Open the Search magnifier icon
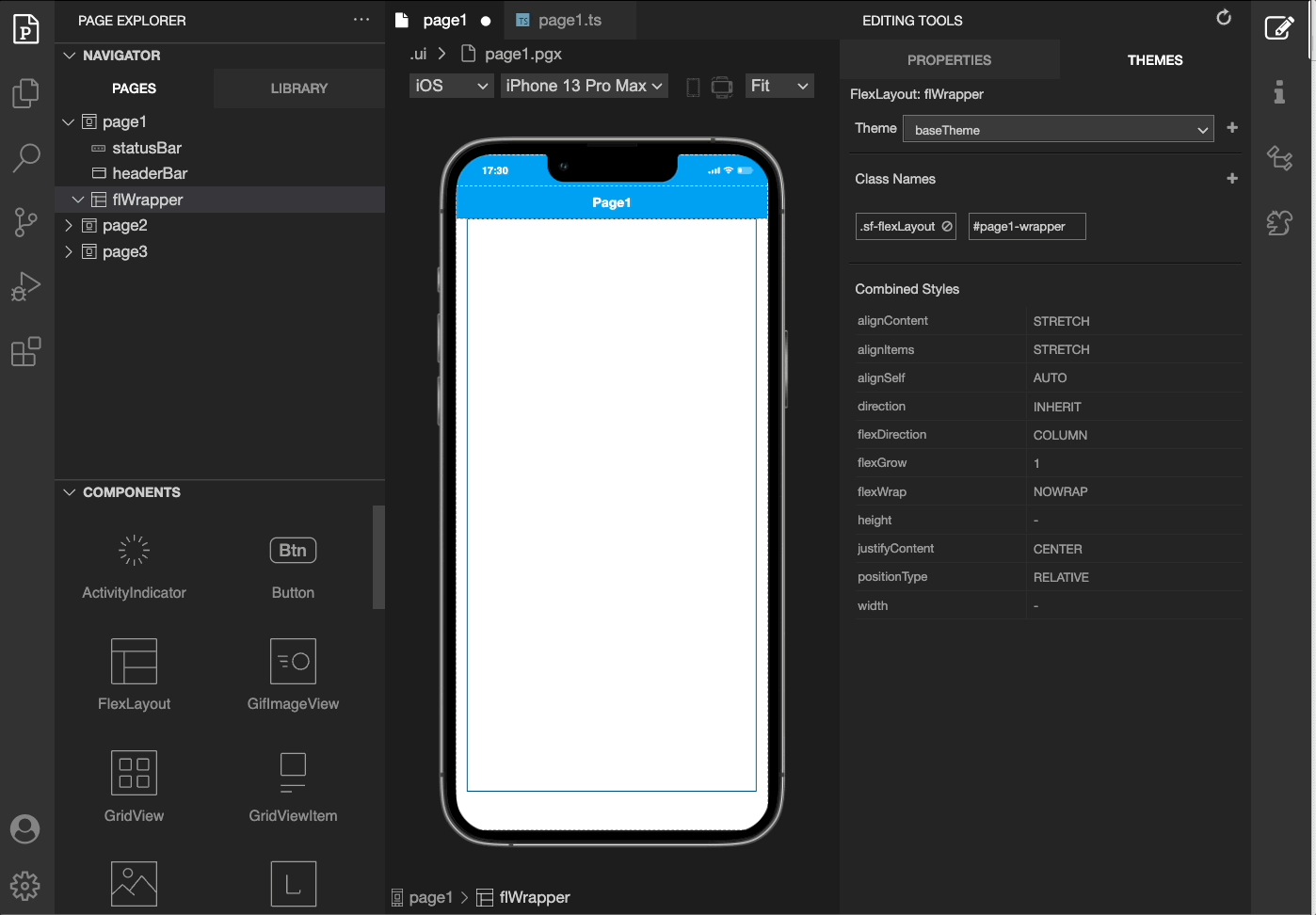 click(26, 157)
